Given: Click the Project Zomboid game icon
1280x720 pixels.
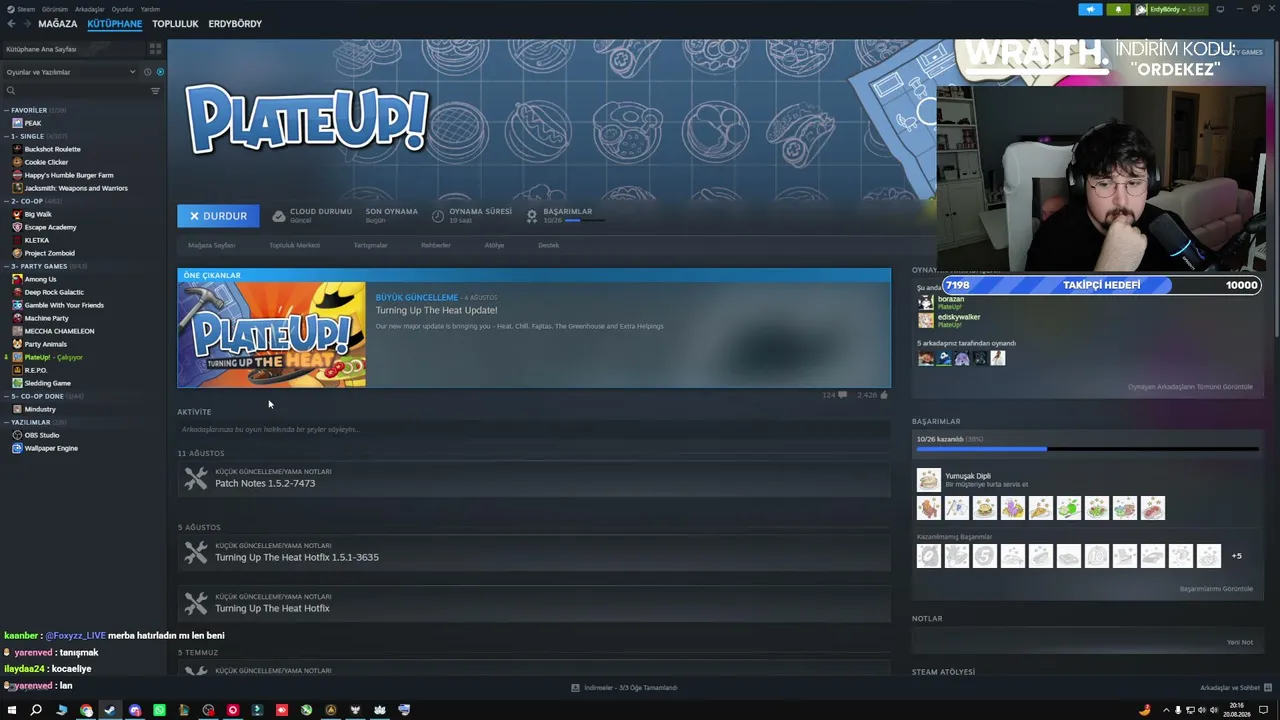Looking at the screenshot, I should pyautogui.click(x=17, y=253).
